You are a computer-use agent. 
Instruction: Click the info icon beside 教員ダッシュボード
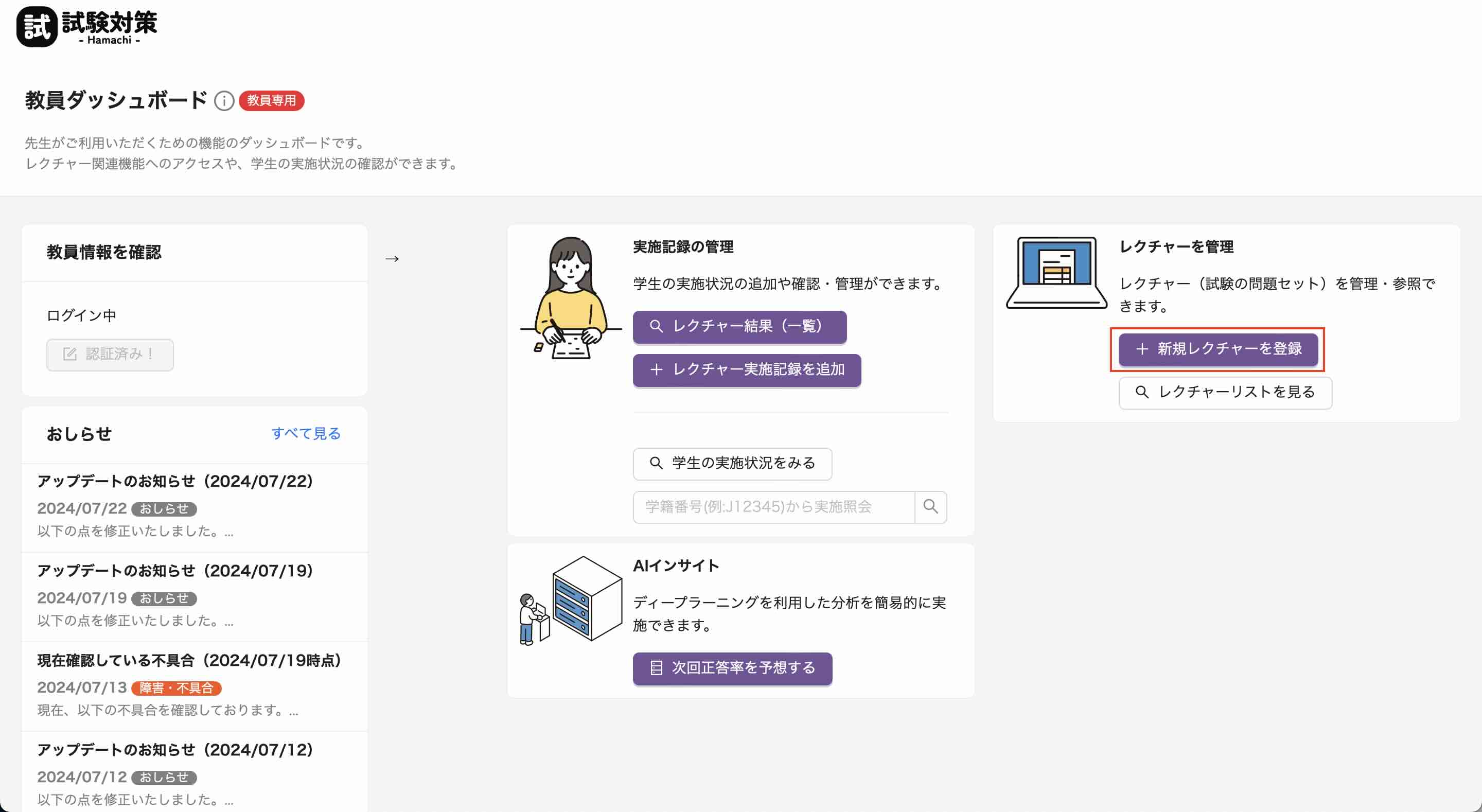224,101
